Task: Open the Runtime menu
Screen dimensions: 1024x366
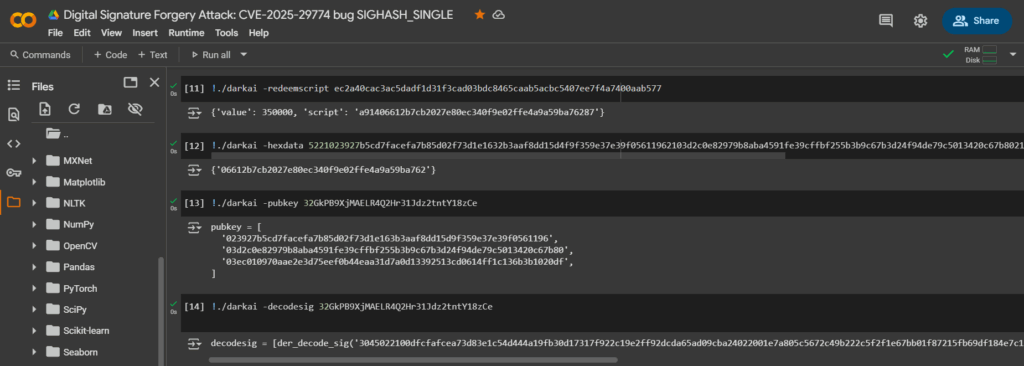Action: coord(186,33)
